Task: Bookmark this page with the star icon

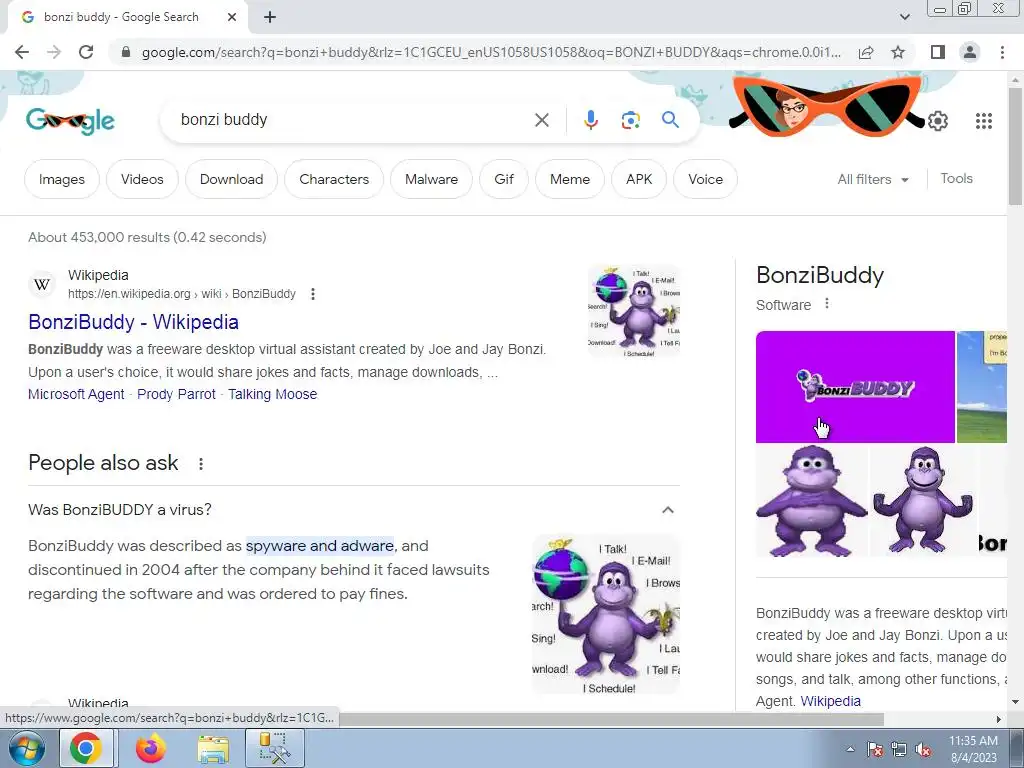Action: coord(898,52)
